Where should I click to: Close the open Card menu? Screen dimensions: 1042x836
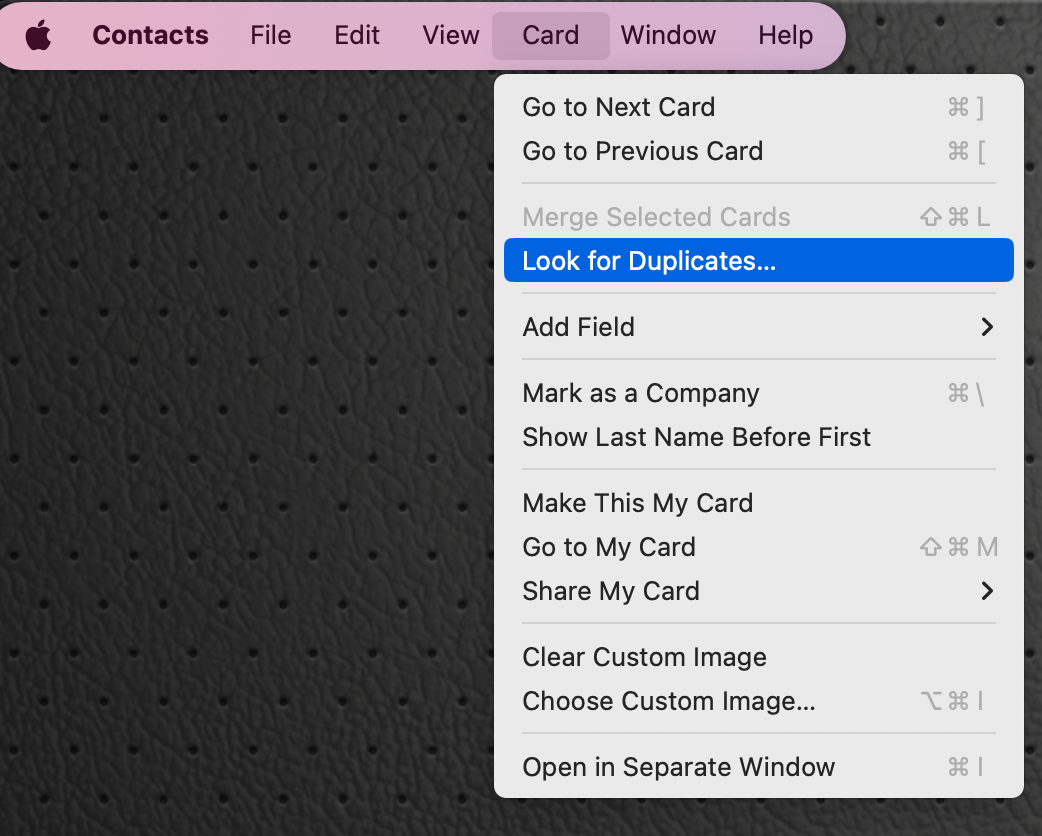550,36
